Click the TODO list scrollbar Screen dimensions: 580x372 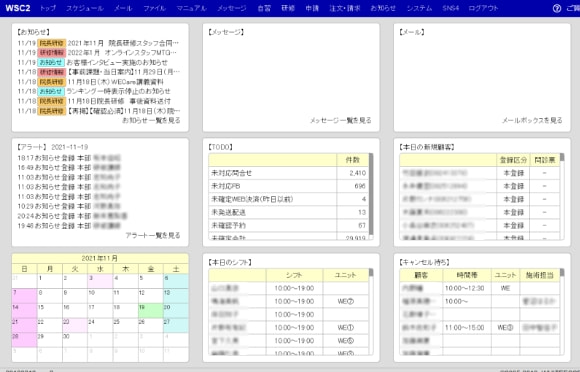371,197
